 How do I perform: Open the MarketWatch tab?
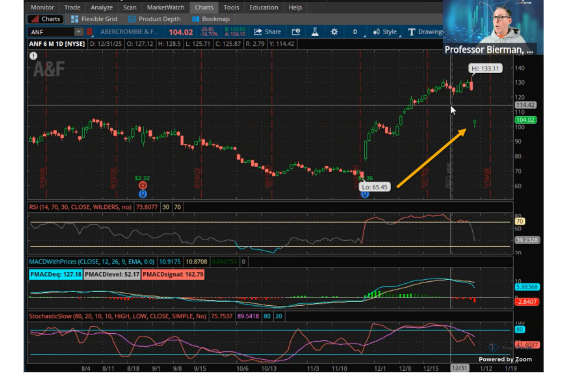click(x=165, y=8)
